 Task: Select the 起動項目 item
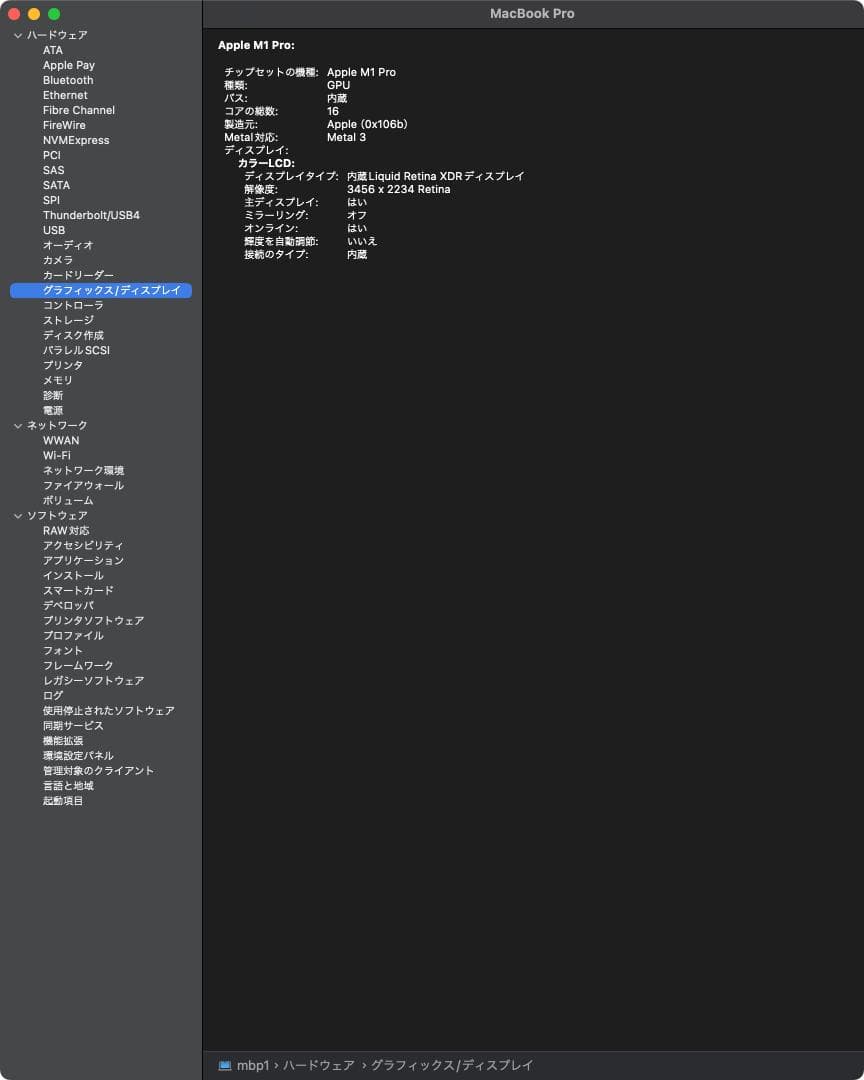63,801
